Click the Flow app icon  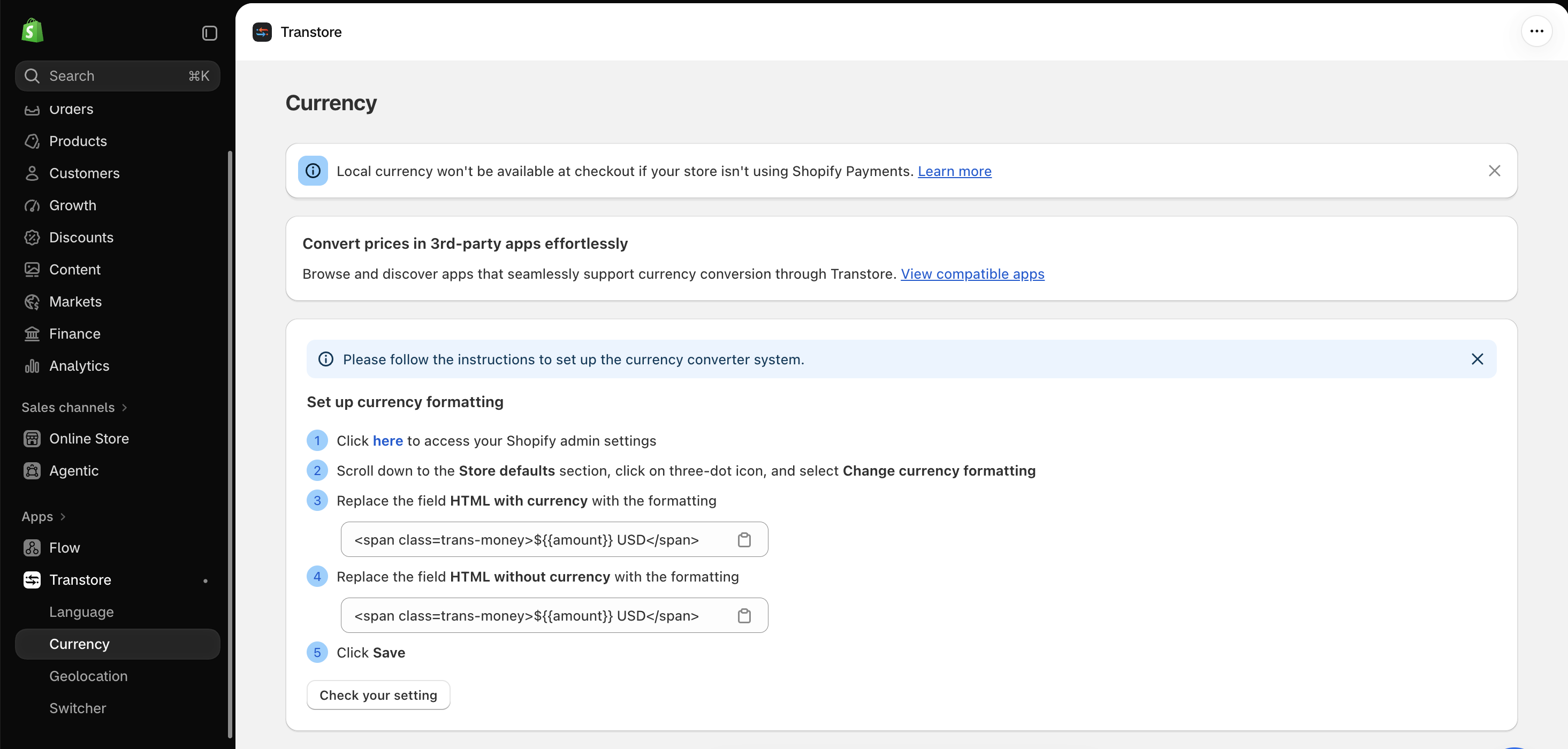(32, 548)
